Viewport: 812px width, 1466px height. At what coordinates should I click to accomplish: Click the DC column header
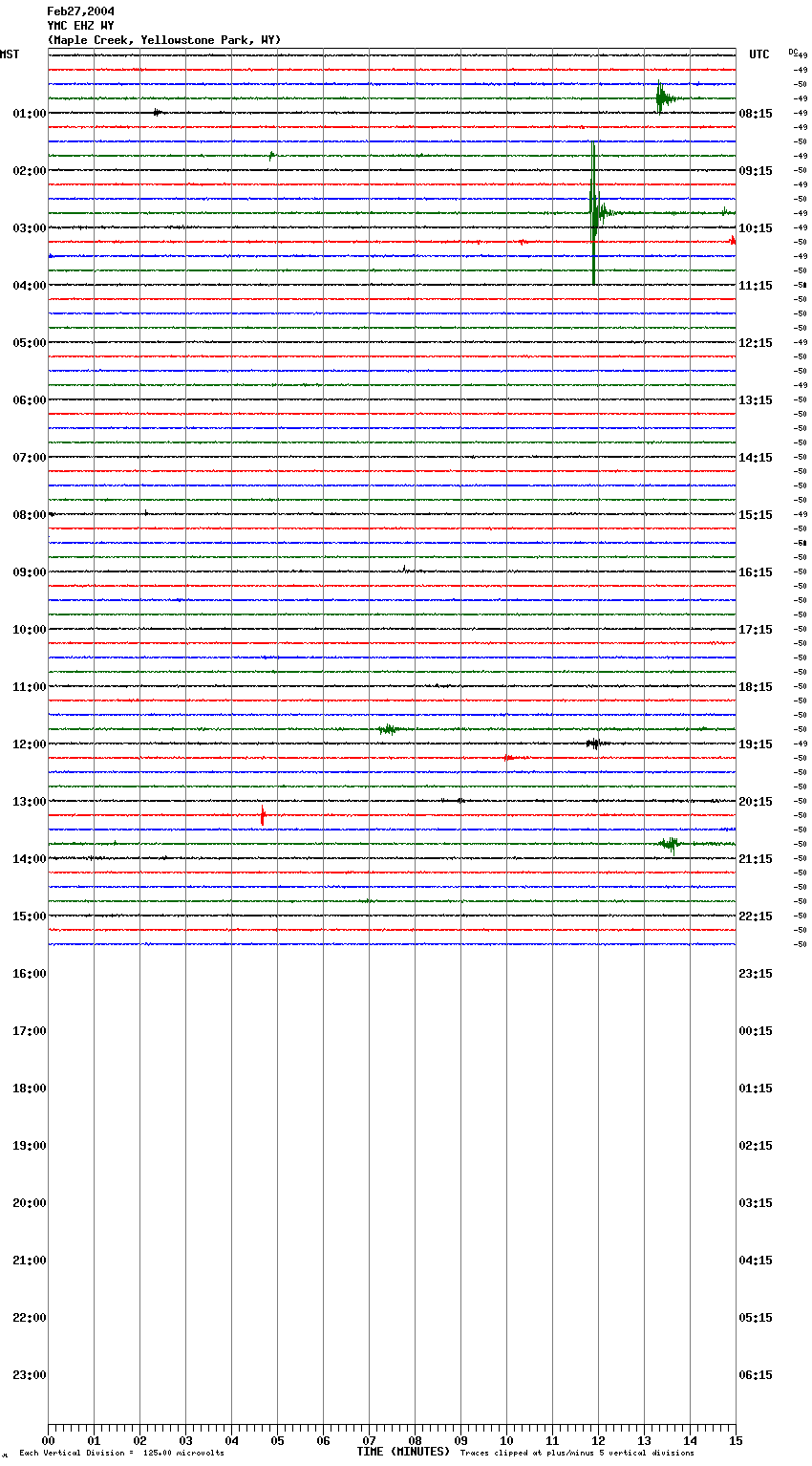pyautogui.click(x=792, y=51)
